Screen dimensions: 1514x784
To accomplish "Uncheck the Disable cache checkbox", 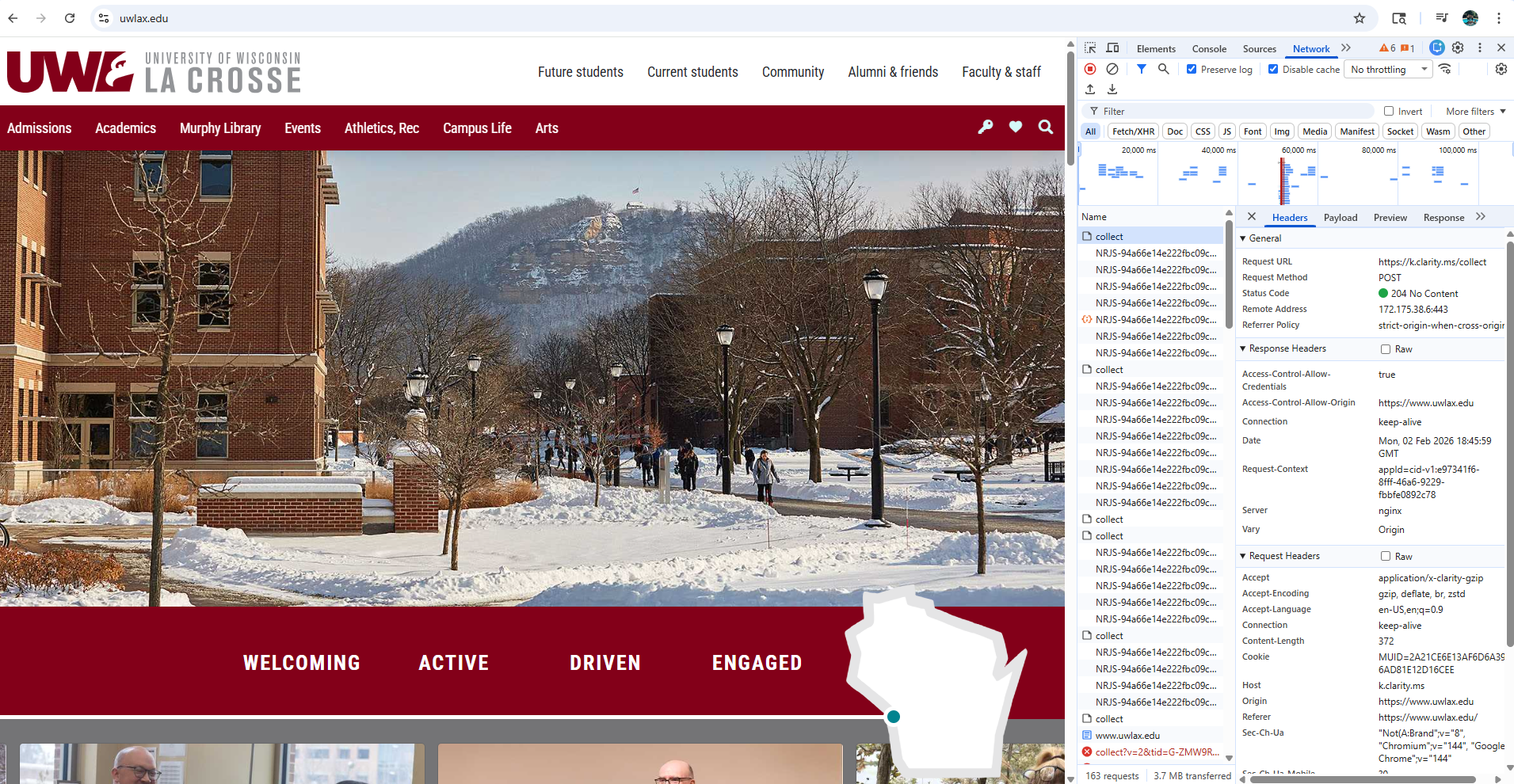I will 1273,69.
